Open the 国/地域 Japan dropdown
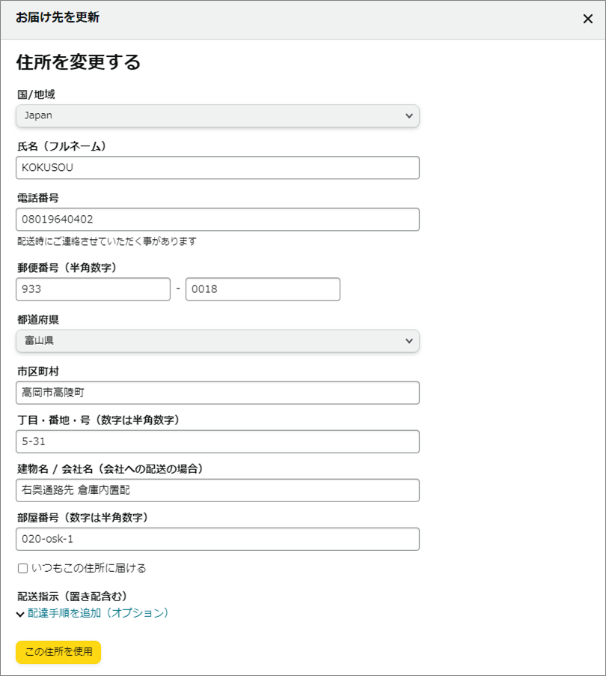 click(x=217, y=116)
